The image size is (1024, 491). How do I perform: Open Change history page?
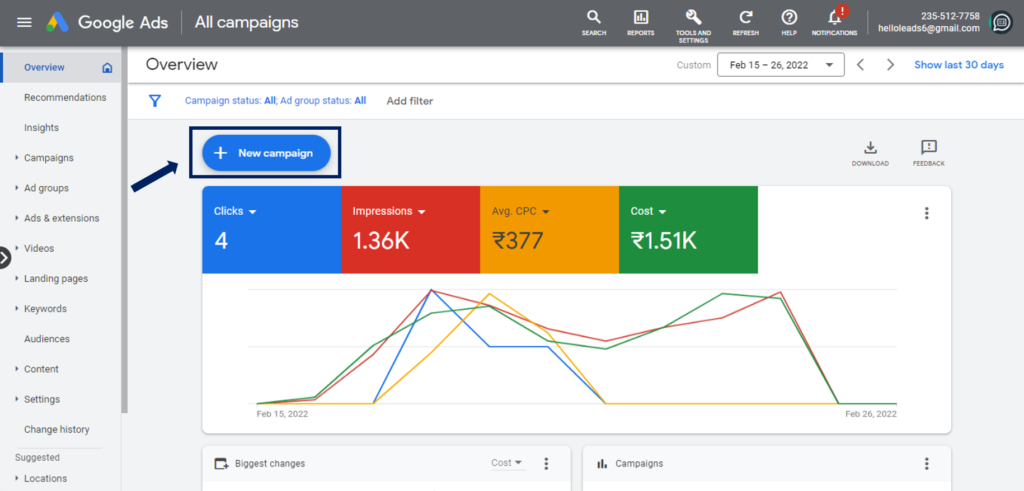(x=57, y=430)
